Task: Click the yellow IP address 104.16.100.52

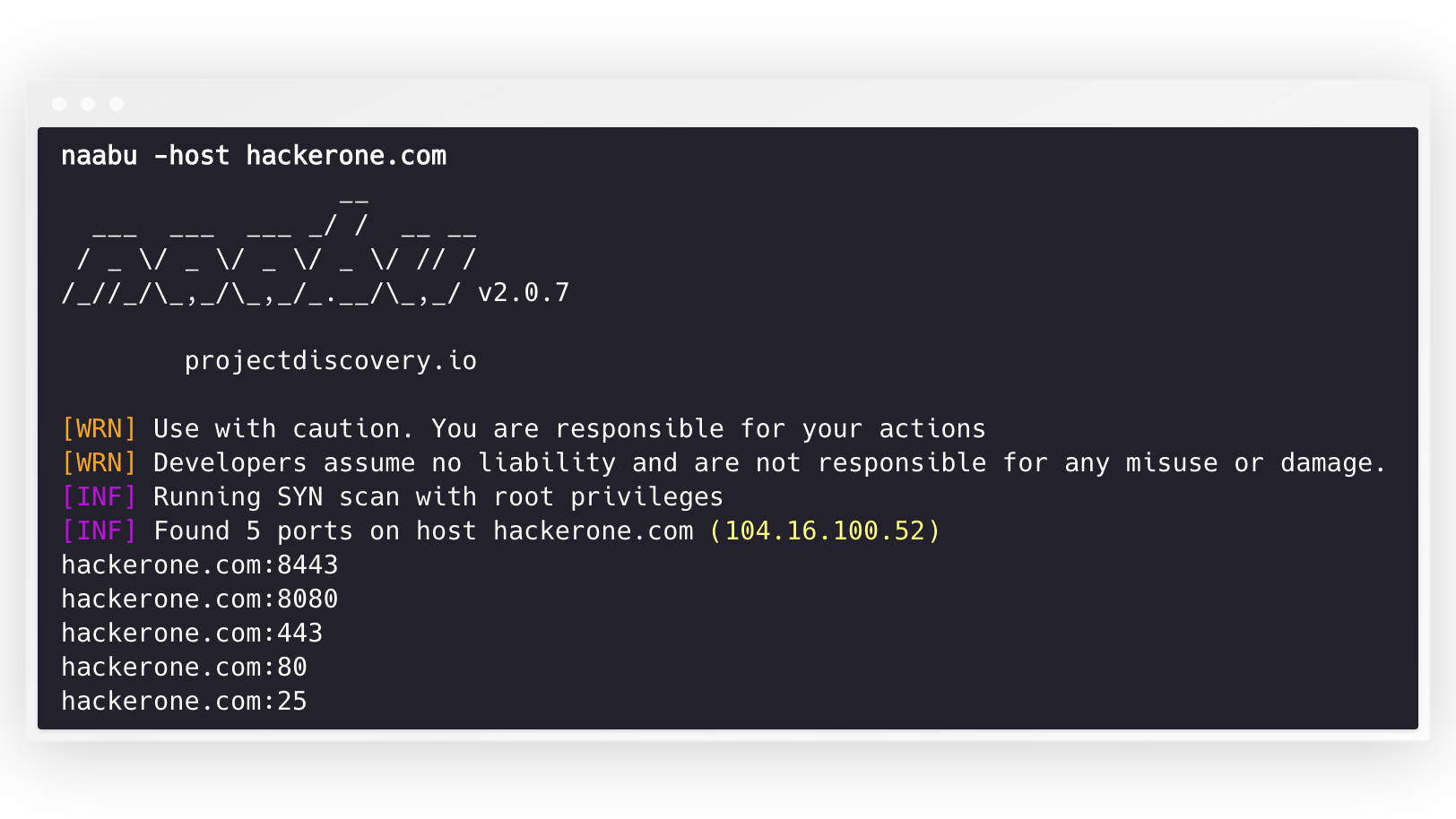Action: point(824,531)
